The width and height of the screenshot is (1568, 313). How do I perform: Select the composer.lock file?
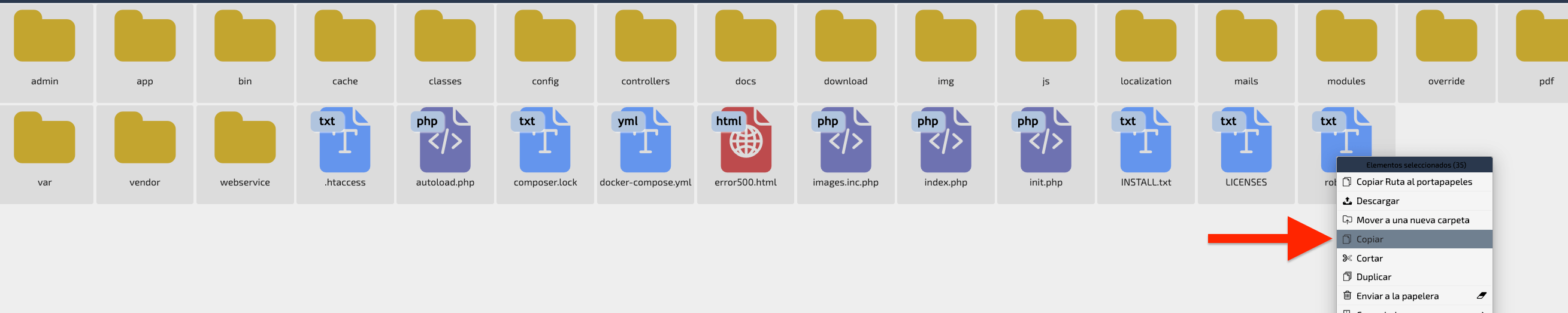545,154
